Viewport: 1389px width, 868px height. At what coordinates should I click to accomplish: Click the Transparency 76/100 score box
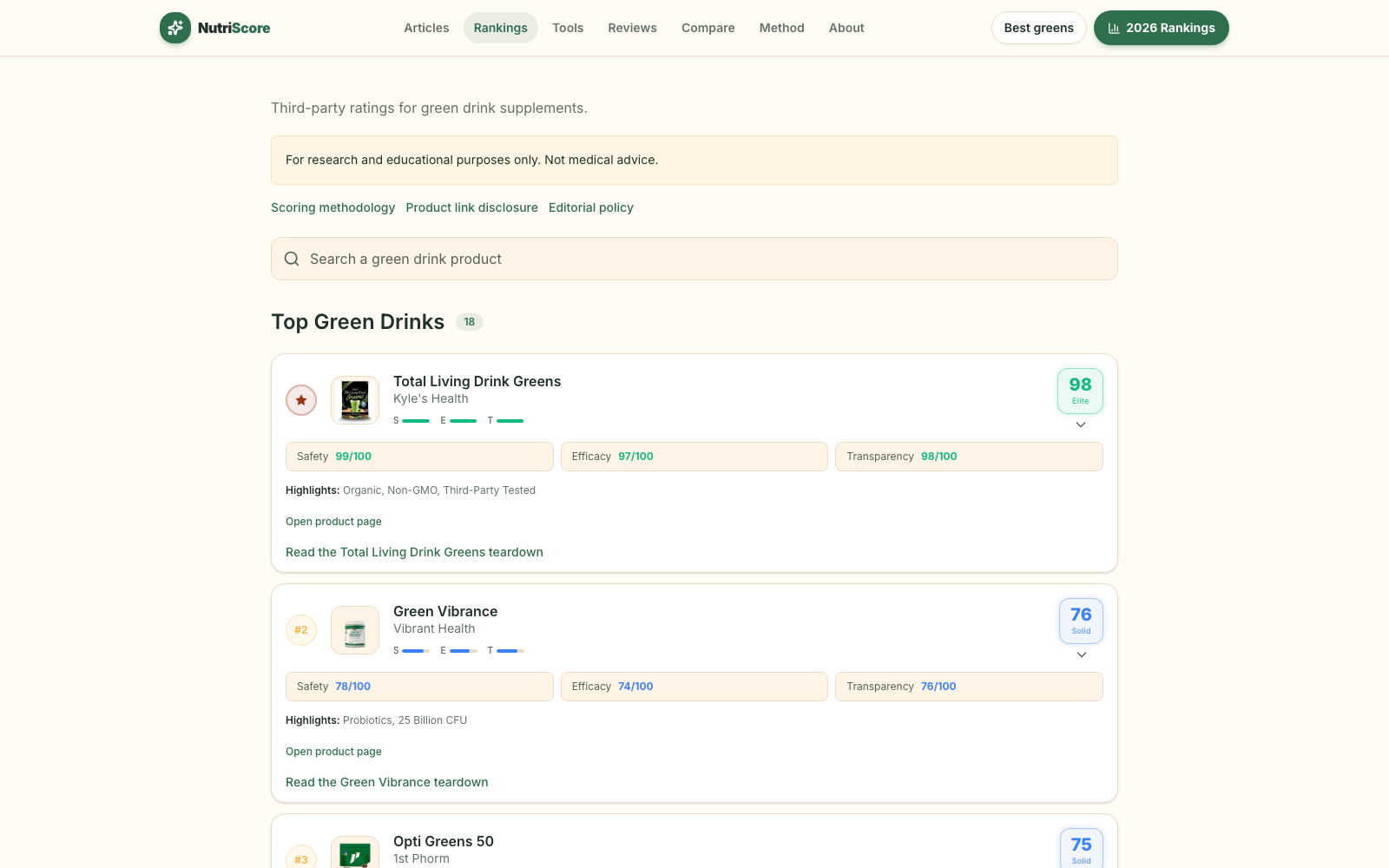point(969,687)
